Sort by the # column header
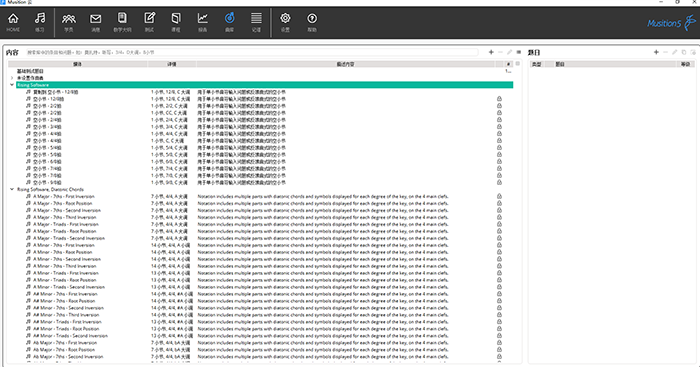700x367 pixels. click(x=508, y=64)
